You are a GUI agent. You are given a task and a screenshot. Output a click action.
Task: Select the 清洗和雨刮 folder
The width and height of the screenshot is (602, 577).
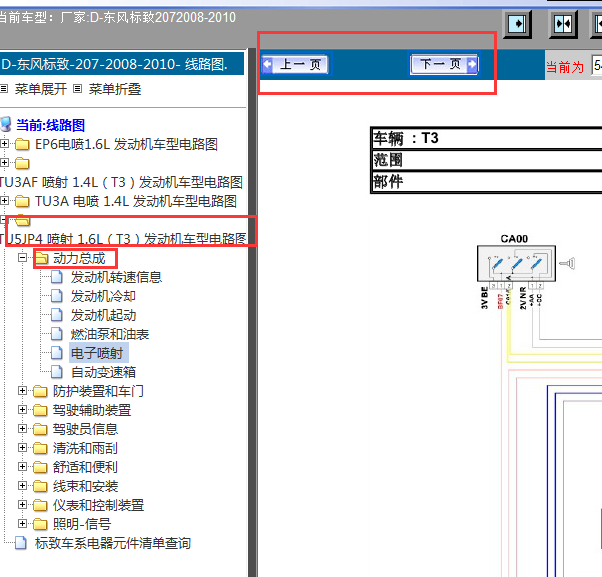click(85, 448)
